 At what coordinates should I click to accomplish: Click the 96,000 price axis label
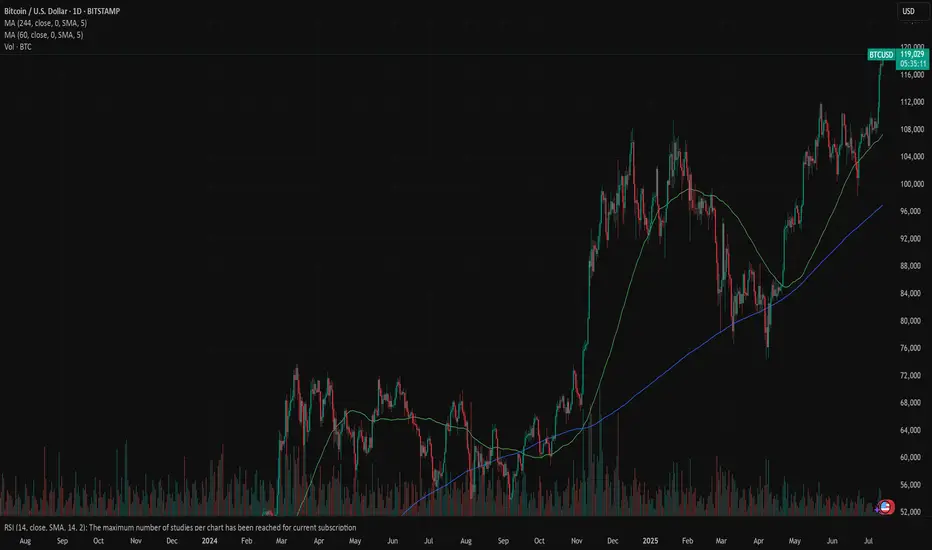[912, 212]
